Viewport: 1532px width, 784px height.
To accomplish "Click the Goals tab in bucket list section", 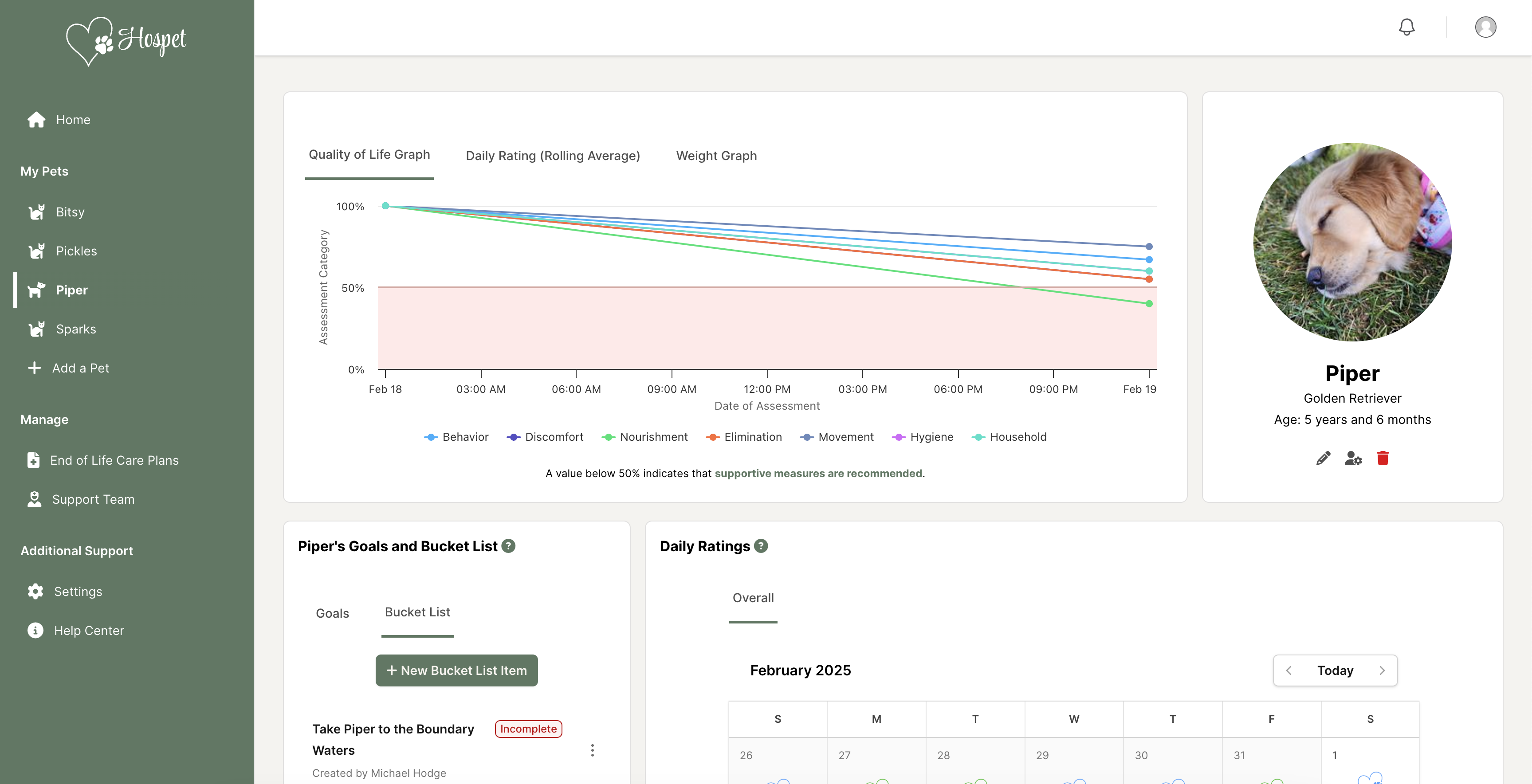I will [333, 611].
